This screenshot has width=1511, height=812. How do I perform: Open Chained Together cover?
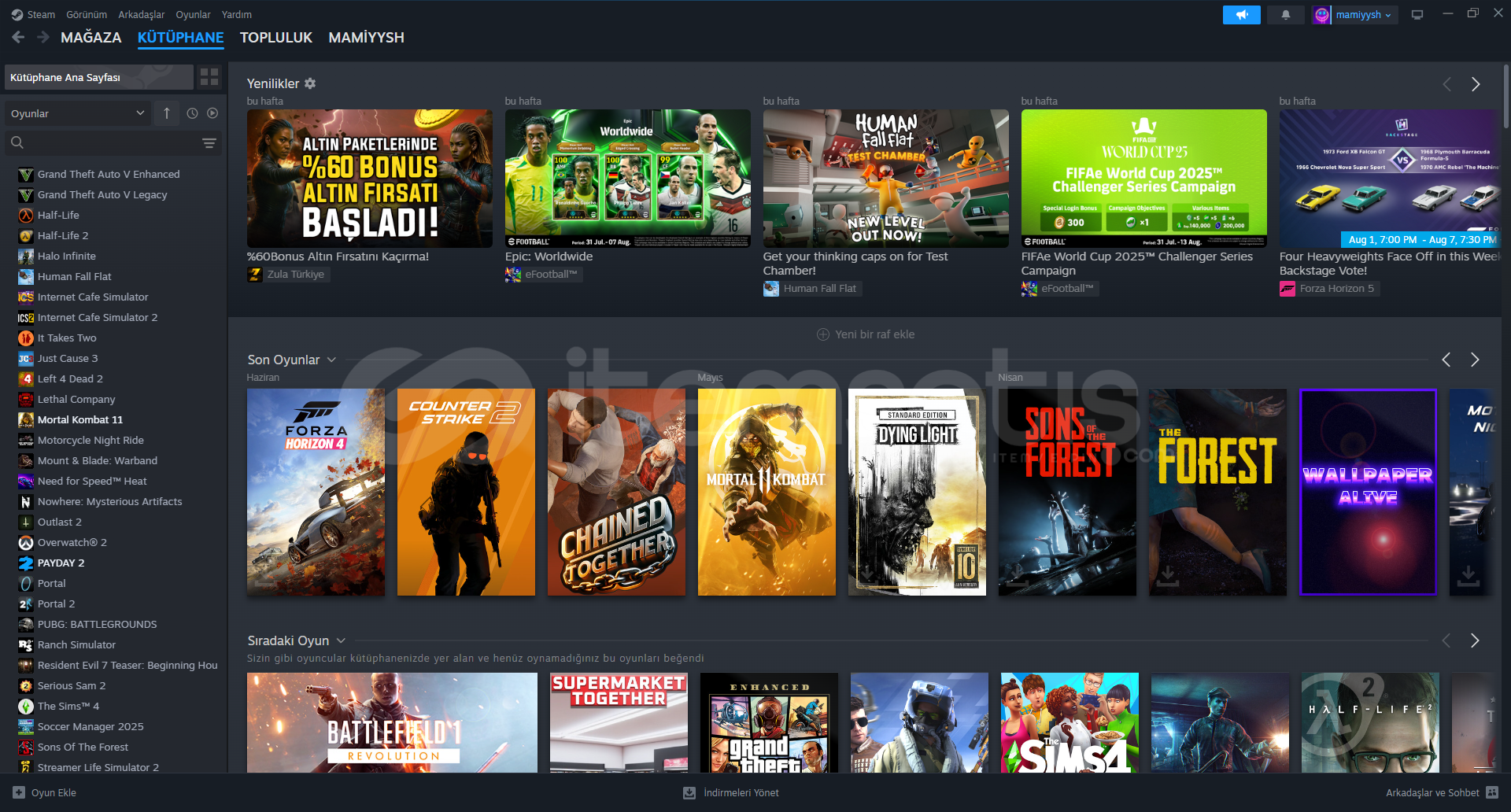point(616,492)
